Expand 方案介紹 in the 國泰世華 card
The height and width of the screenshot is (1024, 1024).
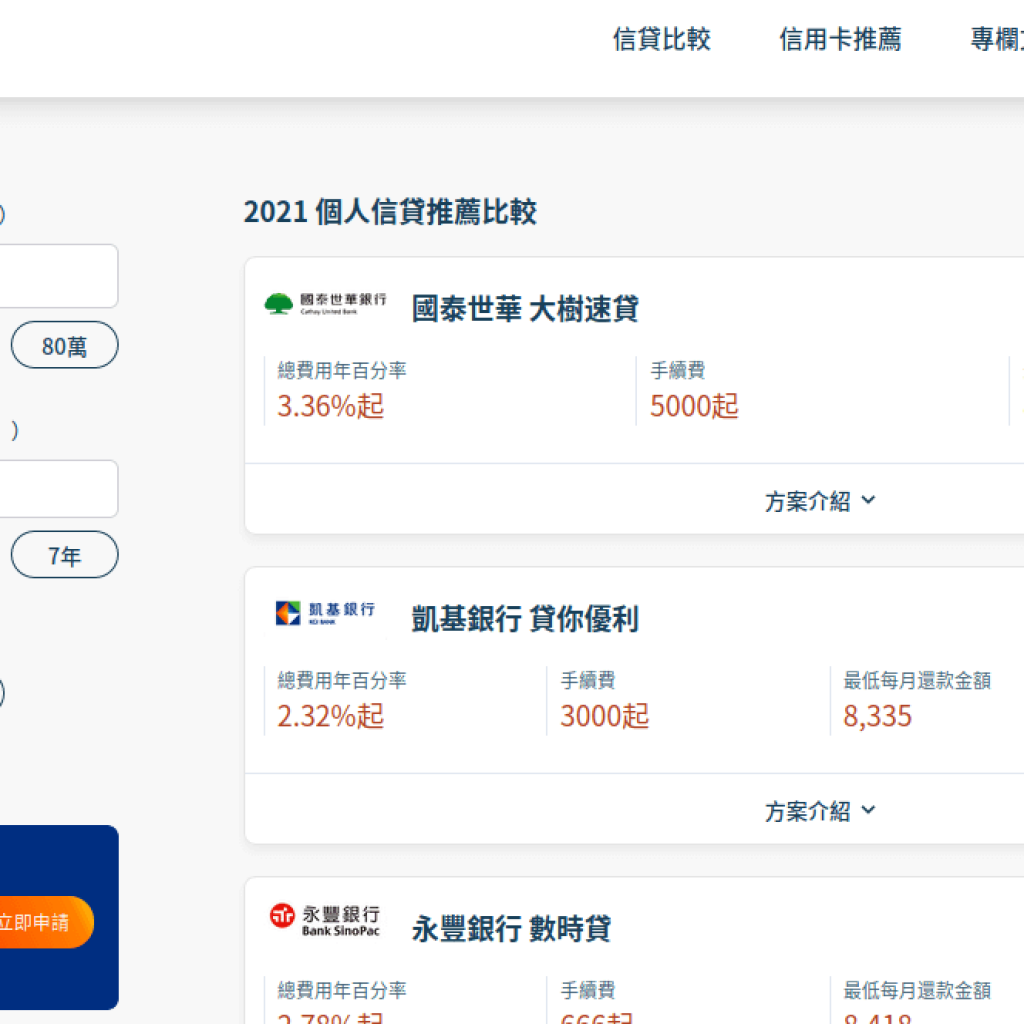point(820,501)
